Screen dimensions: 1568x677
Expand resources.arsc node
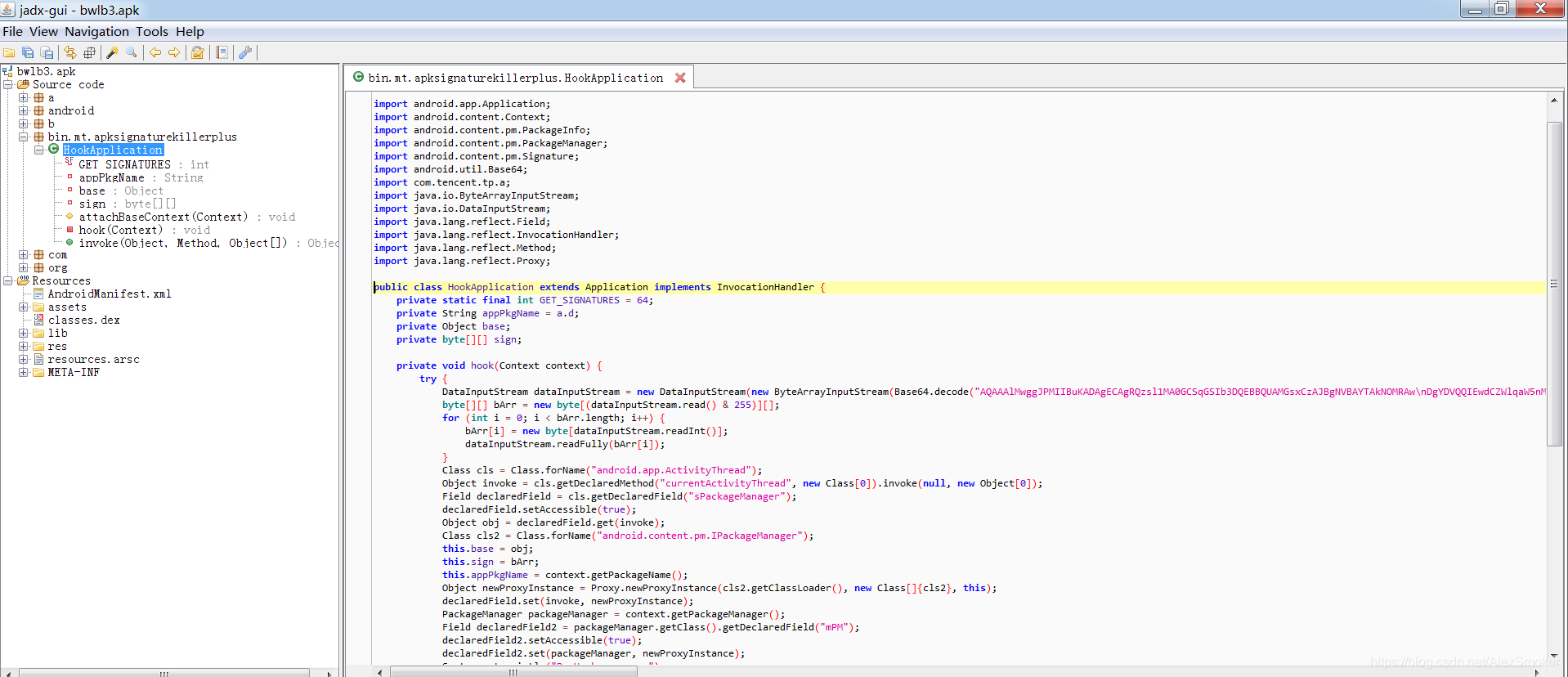(24, 359)
